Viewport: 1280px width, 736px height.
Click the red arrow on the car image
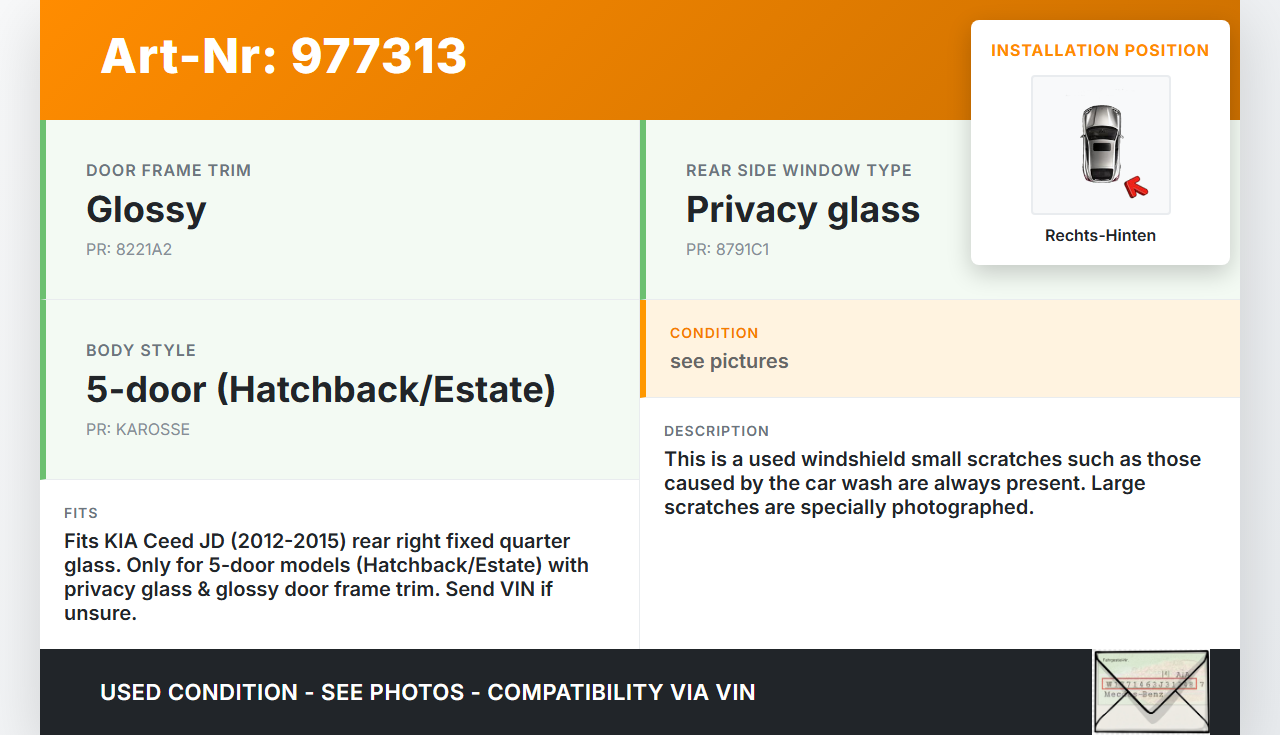click(x=1135, y=186)
